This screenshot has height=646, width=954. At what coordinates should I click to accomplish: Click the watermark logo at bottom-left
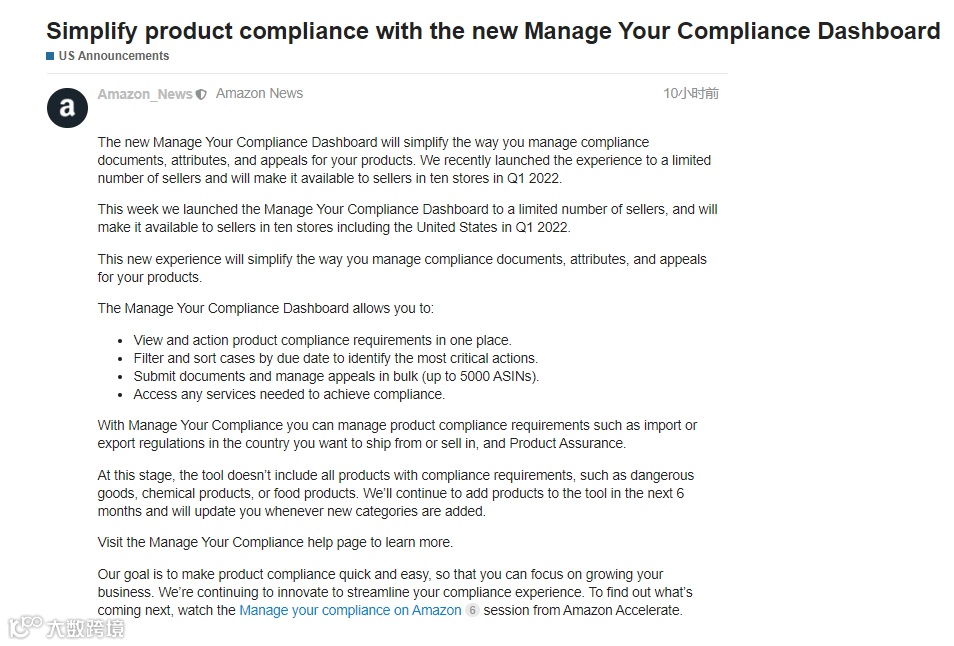coord(66,628)
